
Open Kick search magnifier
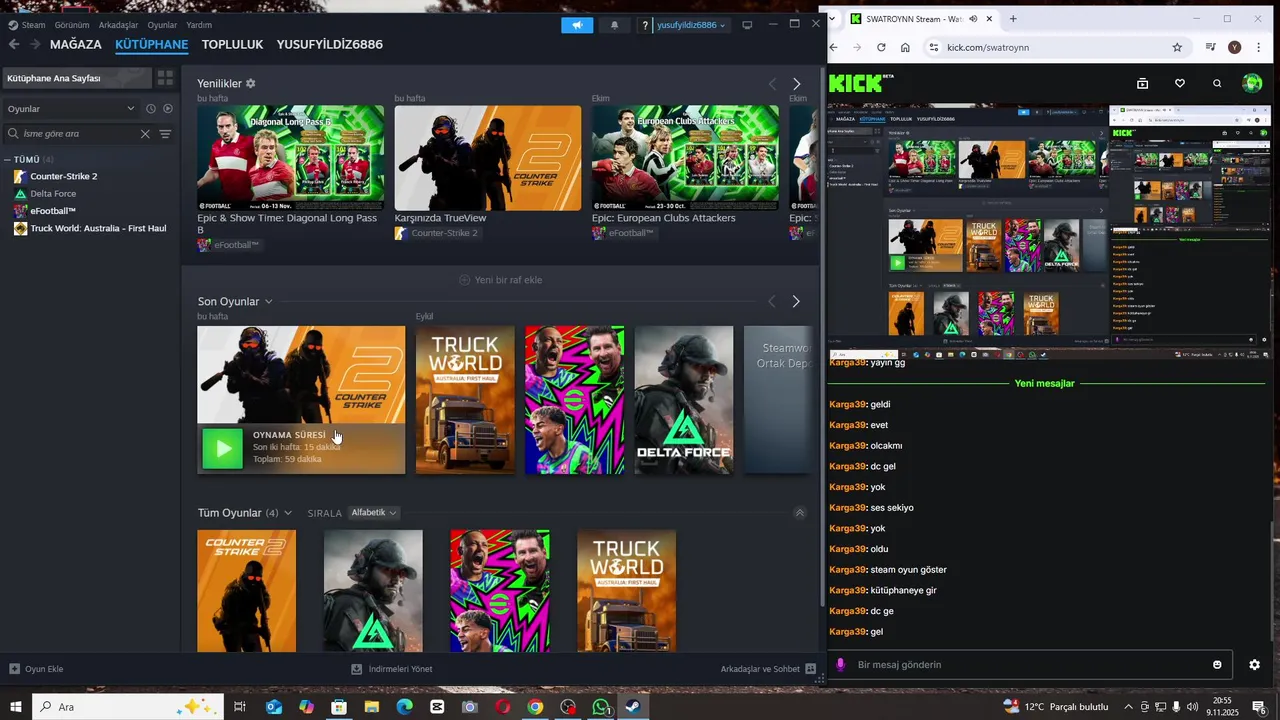click(1217, 84)
